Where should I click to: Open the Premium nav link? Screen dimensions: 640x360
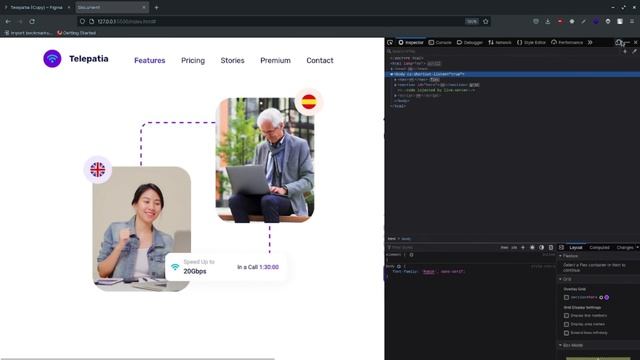(276, 60)
